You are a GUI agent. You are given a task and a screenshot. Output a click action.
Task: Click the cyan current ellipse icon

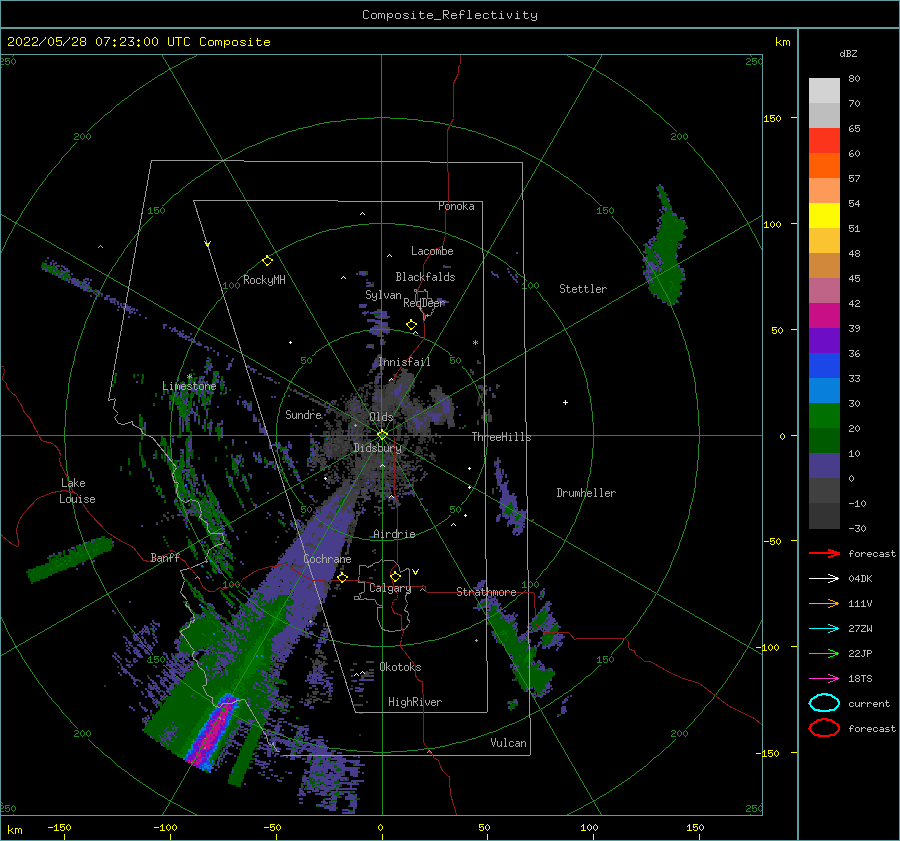tap(824, 703)
